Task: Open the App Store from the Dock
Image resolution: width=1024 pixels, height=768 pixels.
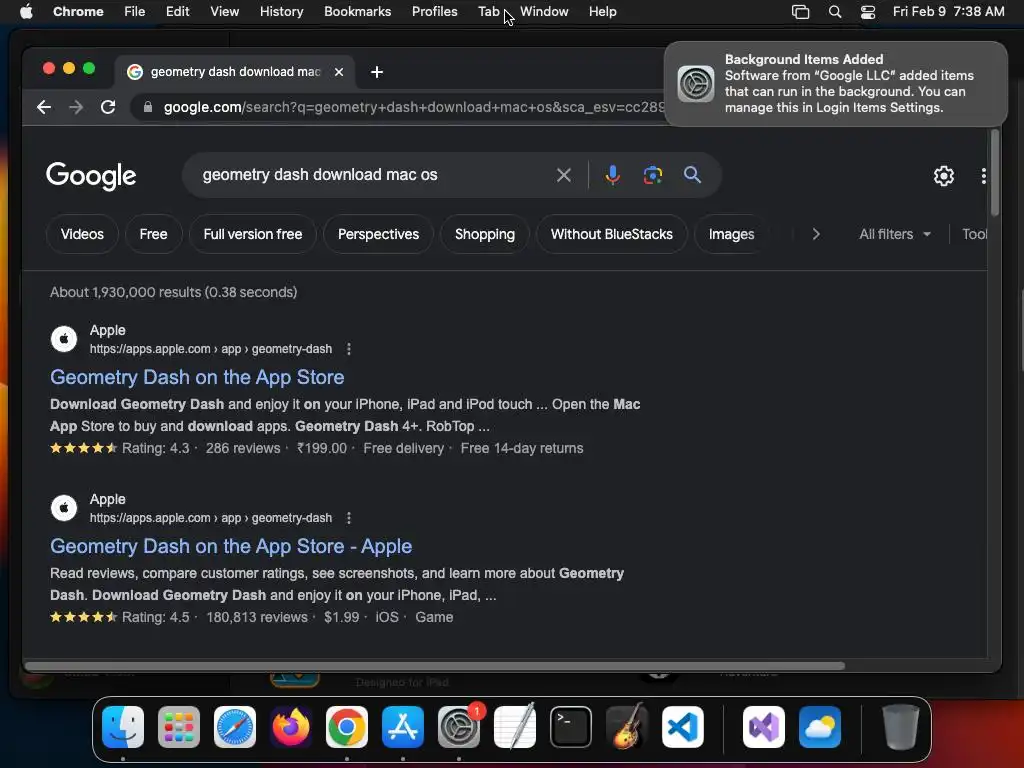Action: 403,727
